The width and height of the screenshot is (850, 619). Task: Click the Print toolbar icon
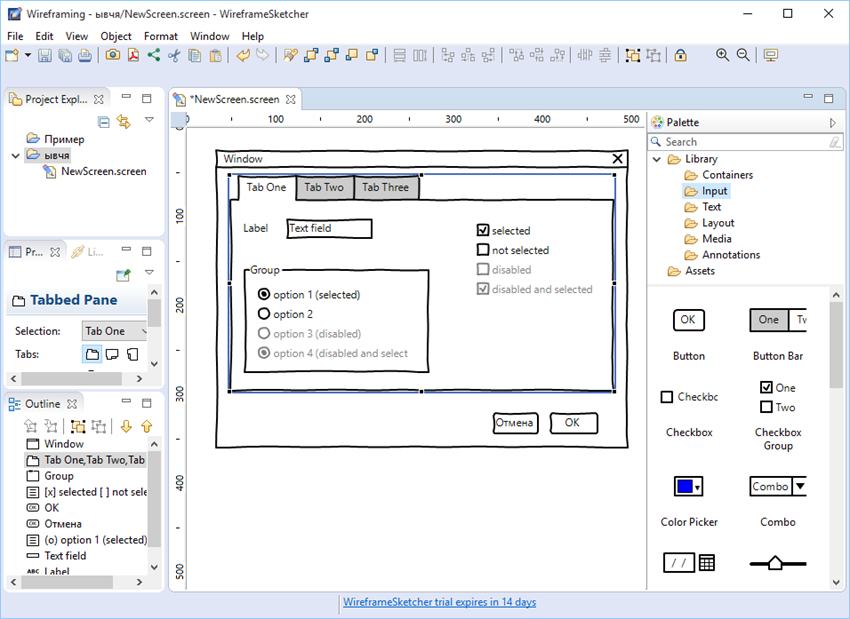(85, 55)
